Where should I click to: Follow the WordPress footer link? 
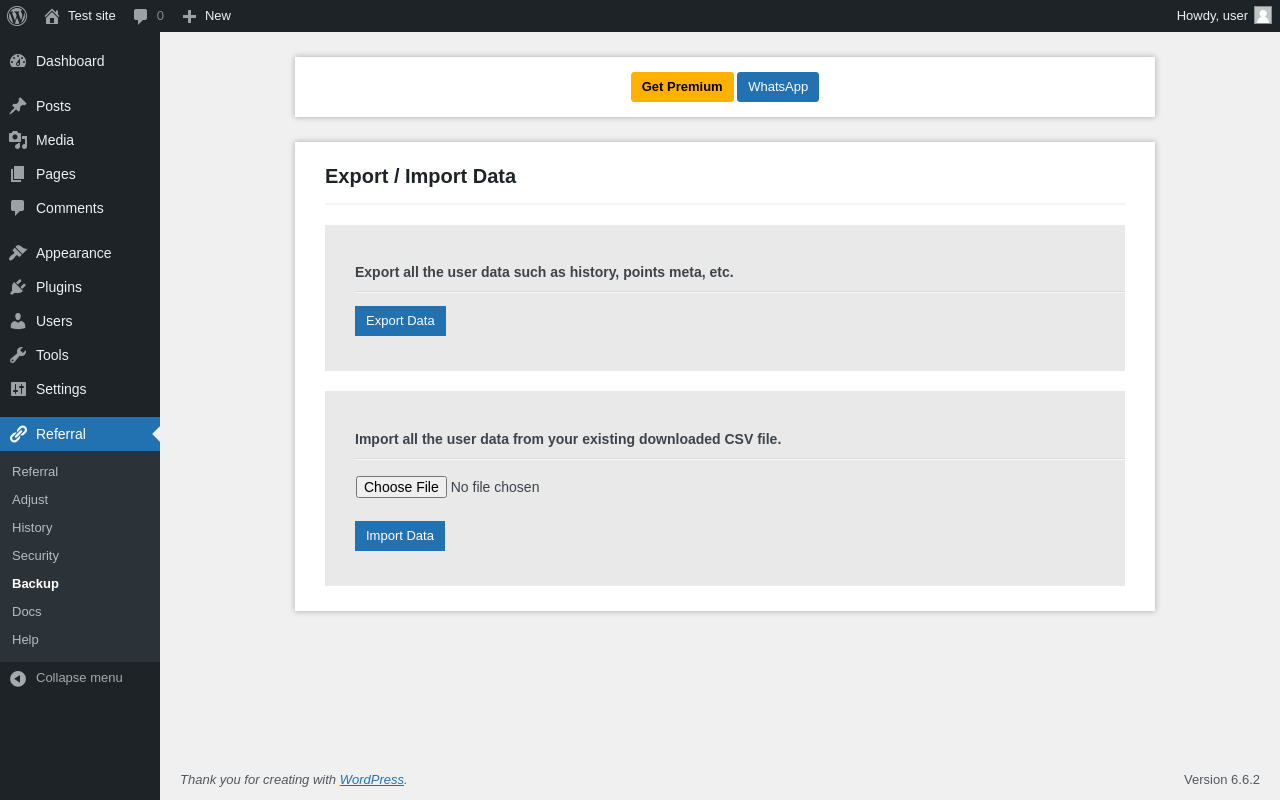pos(372,779)
